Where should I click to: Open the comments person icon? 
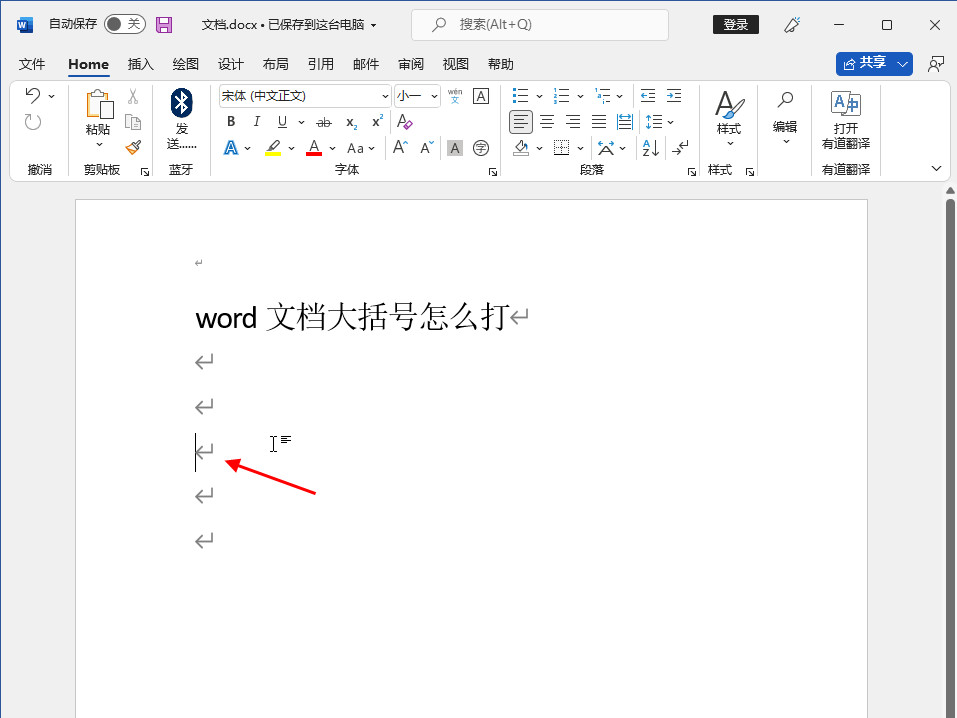click(936, 64)
